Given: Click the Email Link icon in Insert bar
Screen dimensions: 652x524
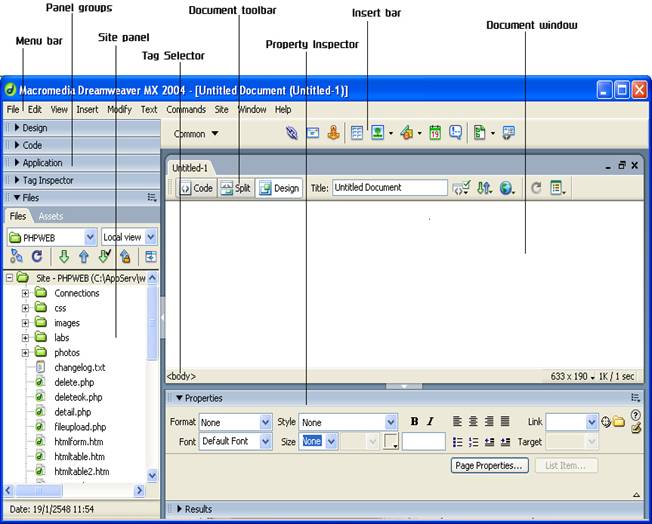Looking at the screenshot, I should point(313,133).
